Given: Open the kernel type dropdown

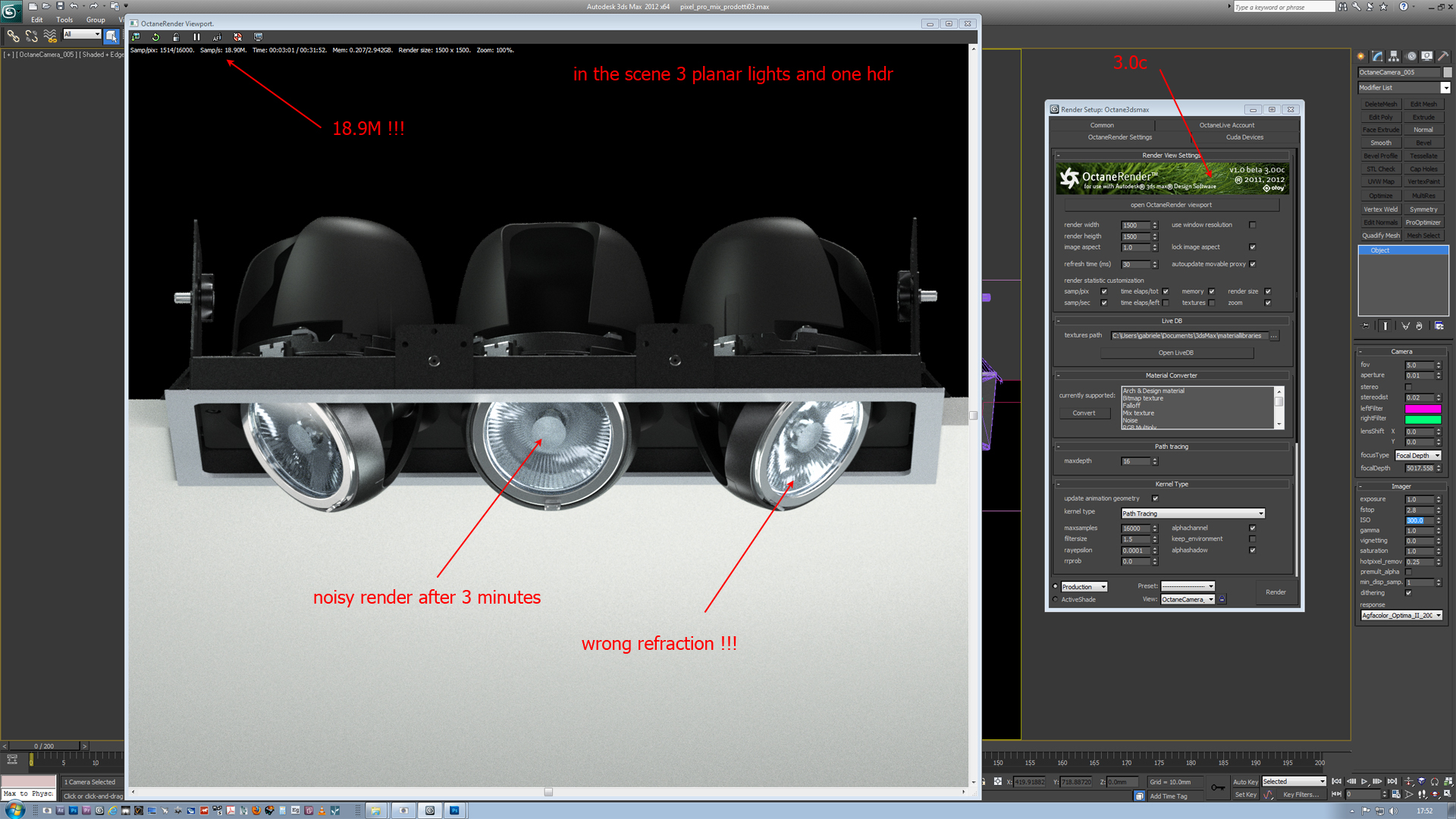Looking at the screenshot, I should point(1193,513).
